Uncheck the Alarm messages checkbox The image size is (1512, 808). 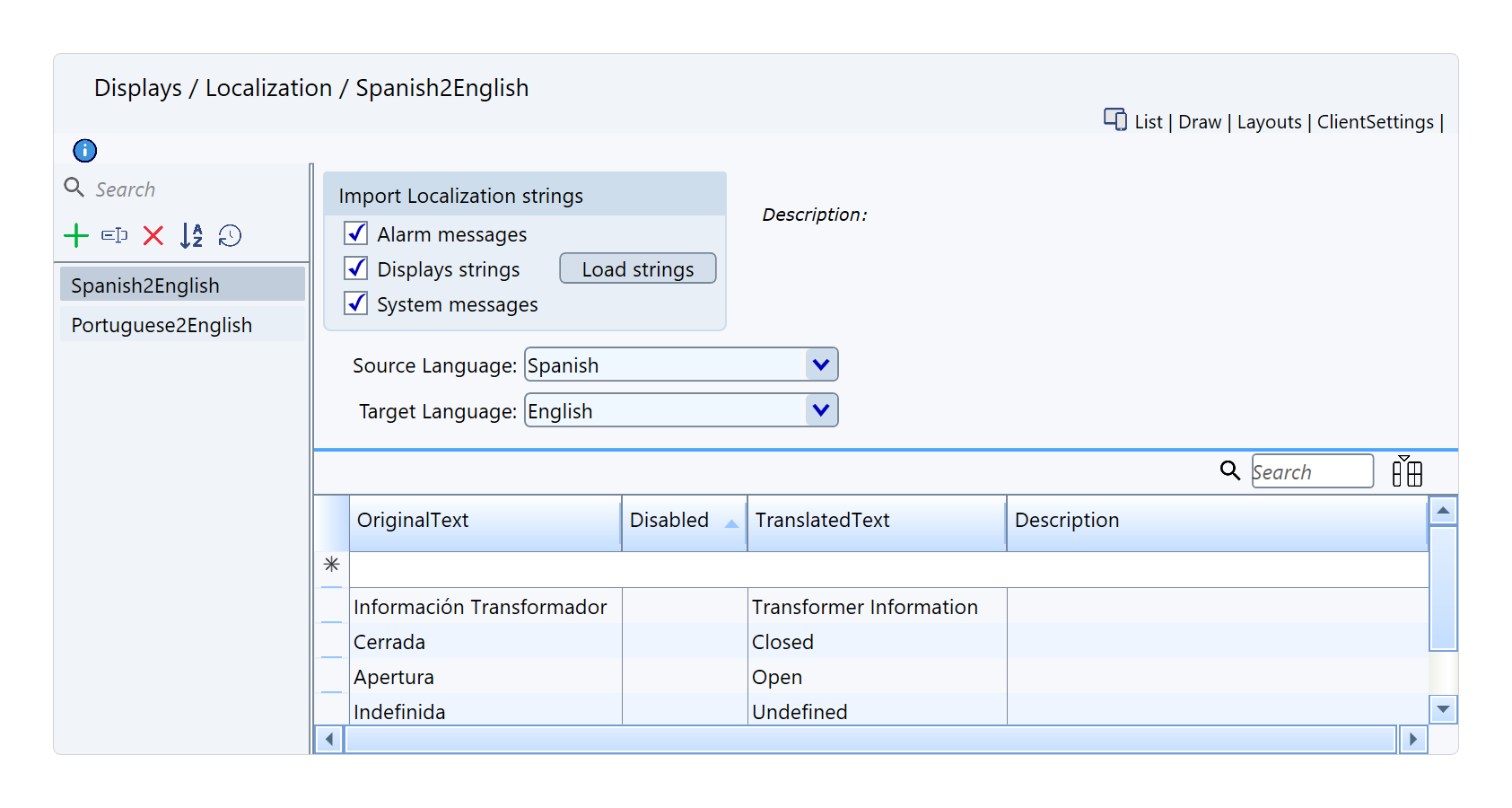coord(356,233)
